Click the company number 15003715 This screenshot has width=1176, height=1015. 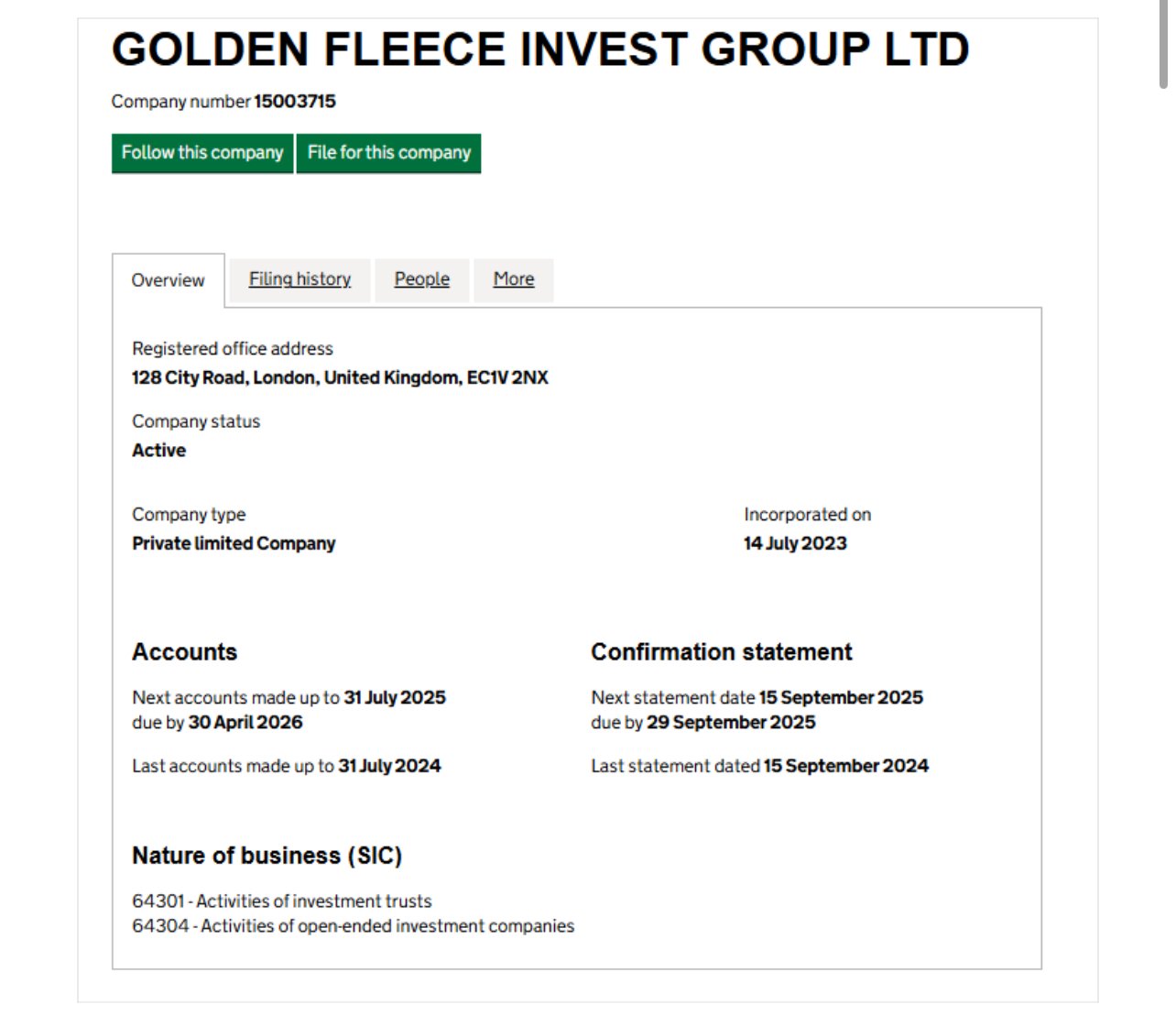click(x=294, y=102)
